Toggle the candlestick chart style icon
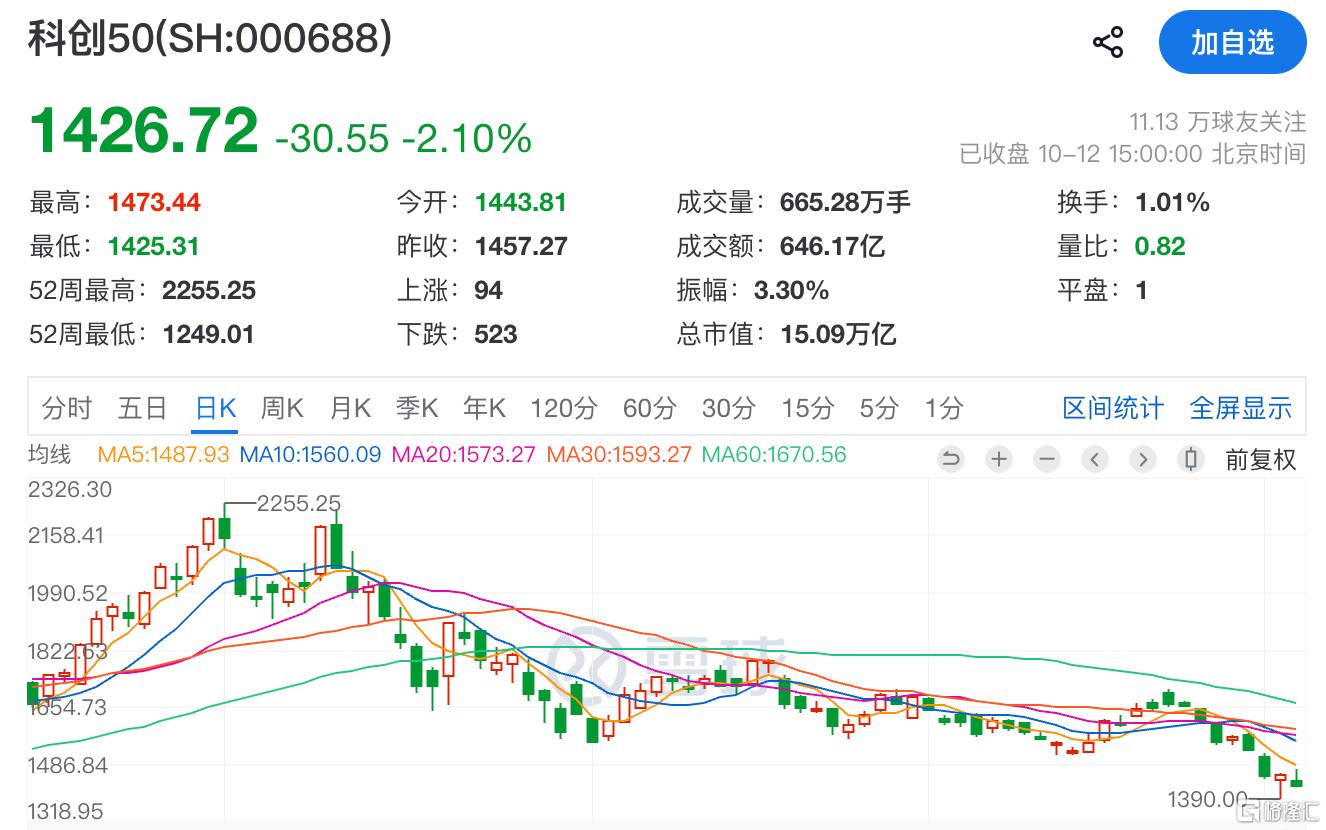The width and height of the screenshot is (1326, 830). 1191,459
